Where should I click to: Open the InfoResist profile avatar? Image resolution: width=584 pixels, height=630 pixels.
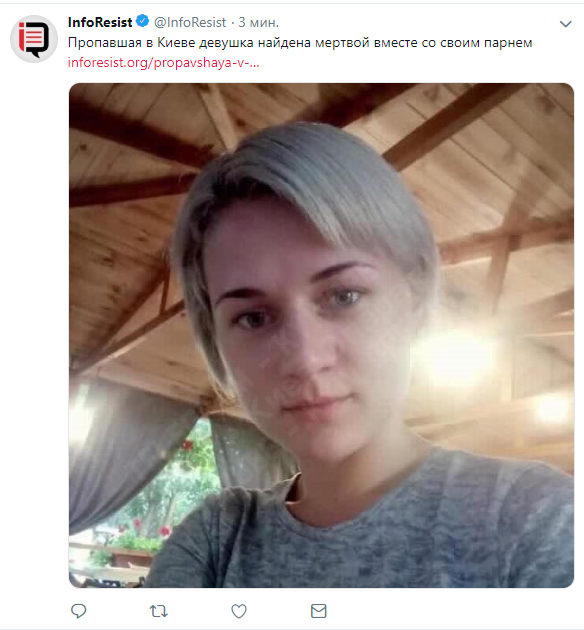34,39
